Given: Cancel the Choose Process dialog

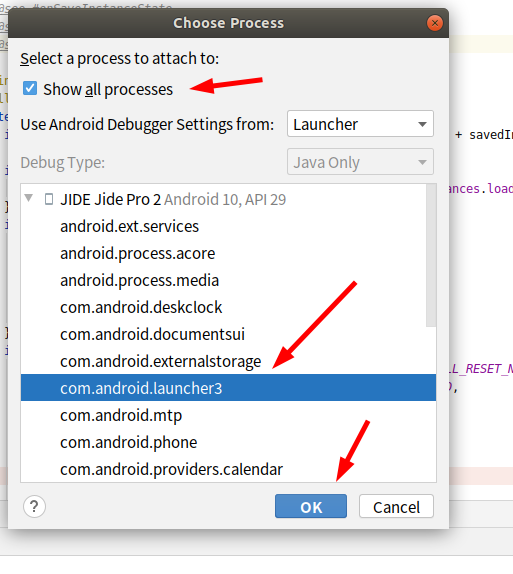Looking at the screenshot, I should [x=397, y=507].
